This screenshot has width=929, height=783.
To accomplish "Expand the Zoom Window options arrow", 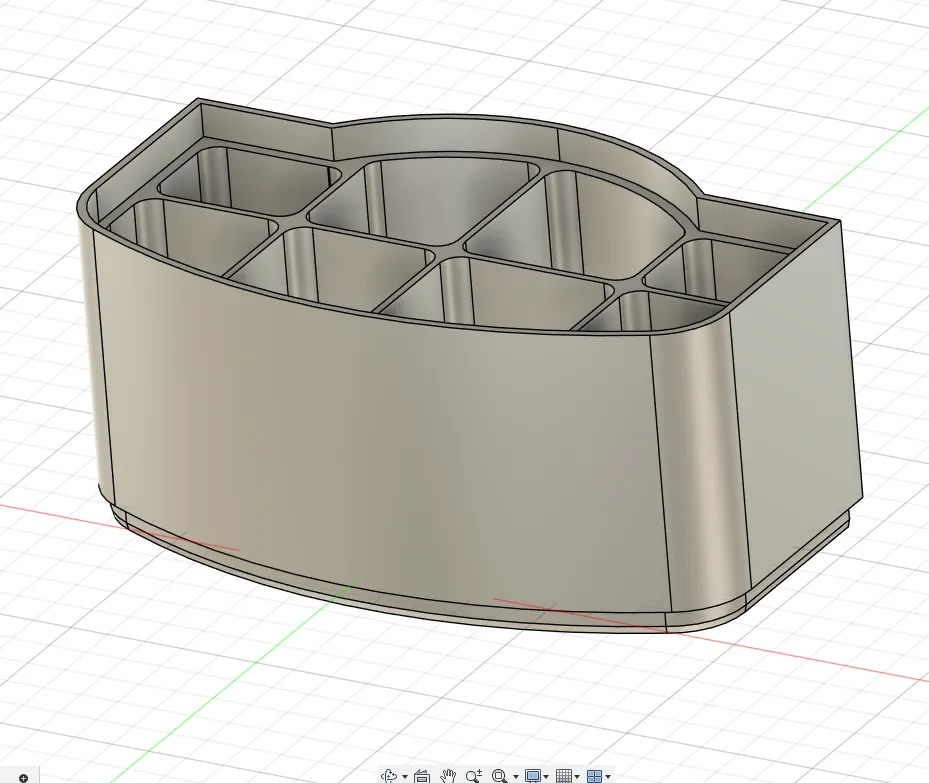I will point(515,776).
